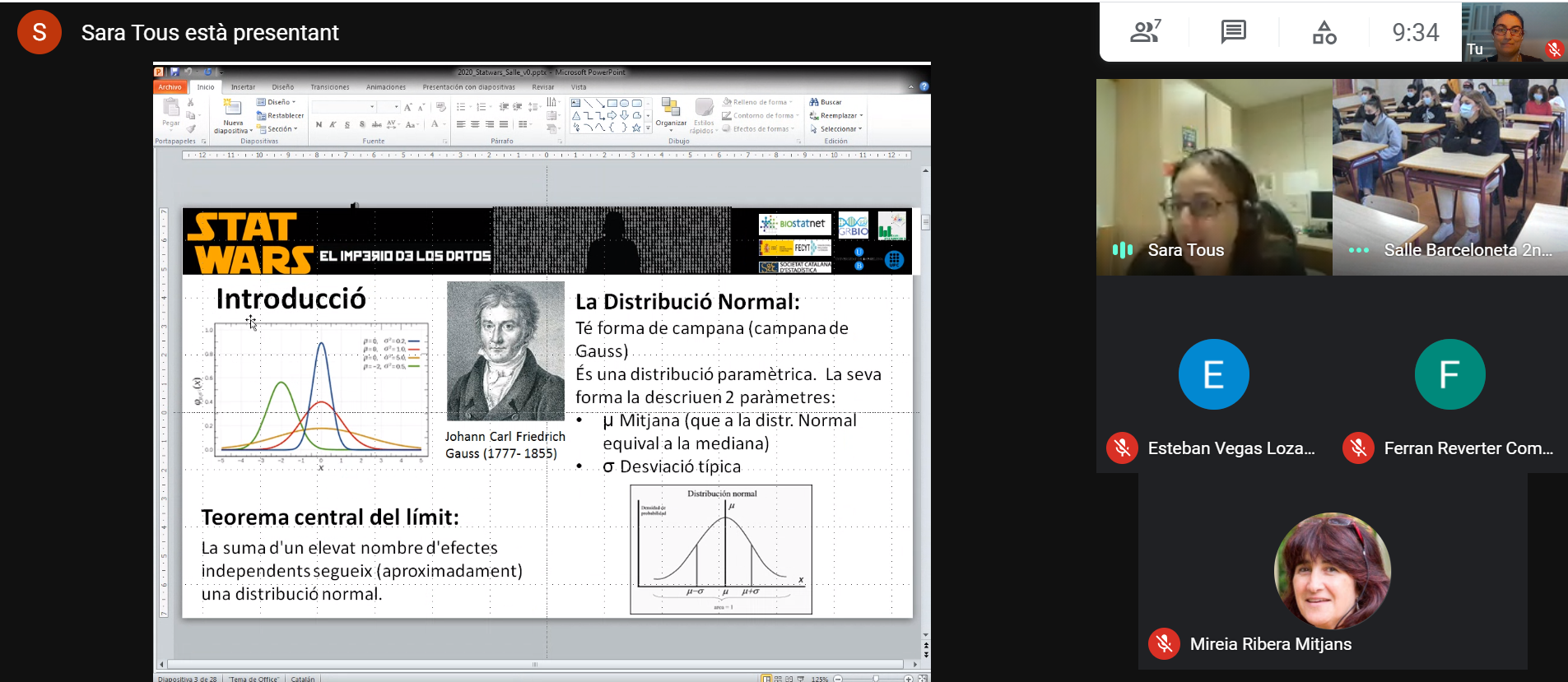This screenshot has height=682, width=1568.
Task: Open the font size dropdown
Action: pyautogui.click(x=396, y=107)
